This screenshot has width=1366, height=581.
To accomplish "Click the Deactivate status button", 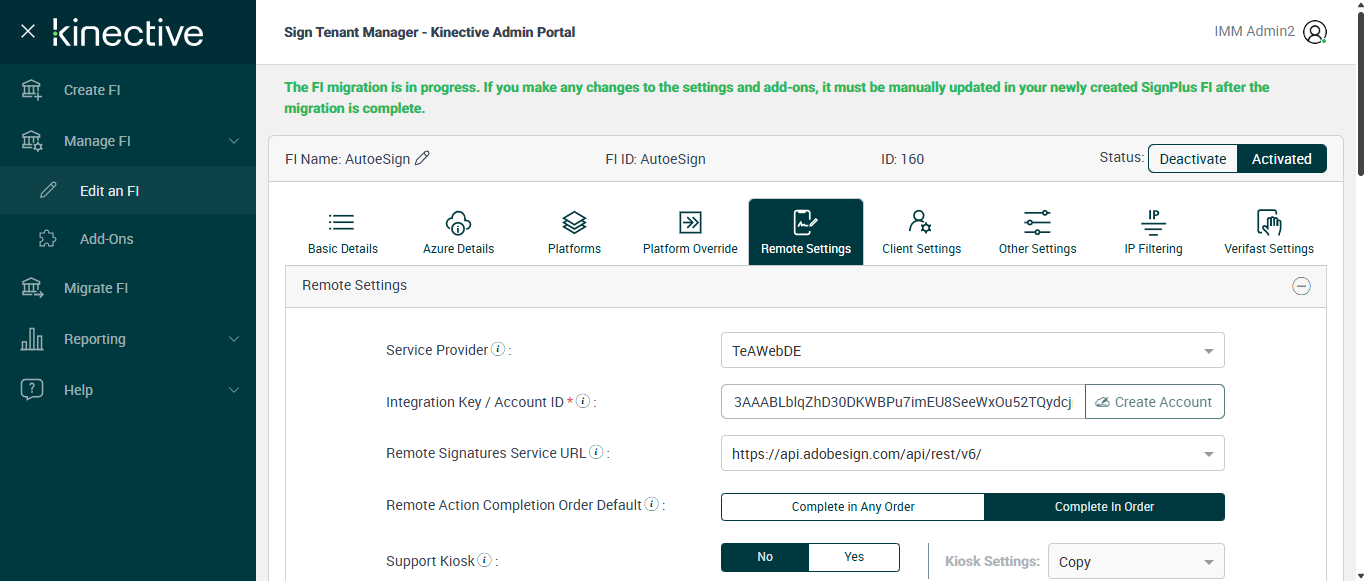I will tap(1192, 159).
